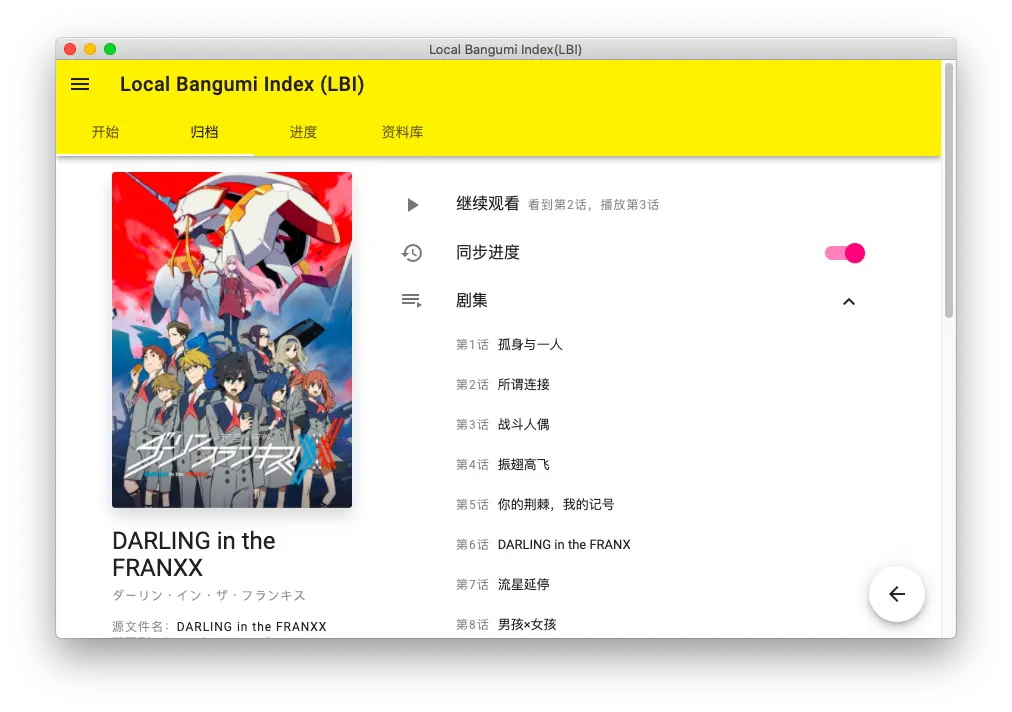
Task: Collapse the 剧集 episode list chevron
Action: [849, 301]
